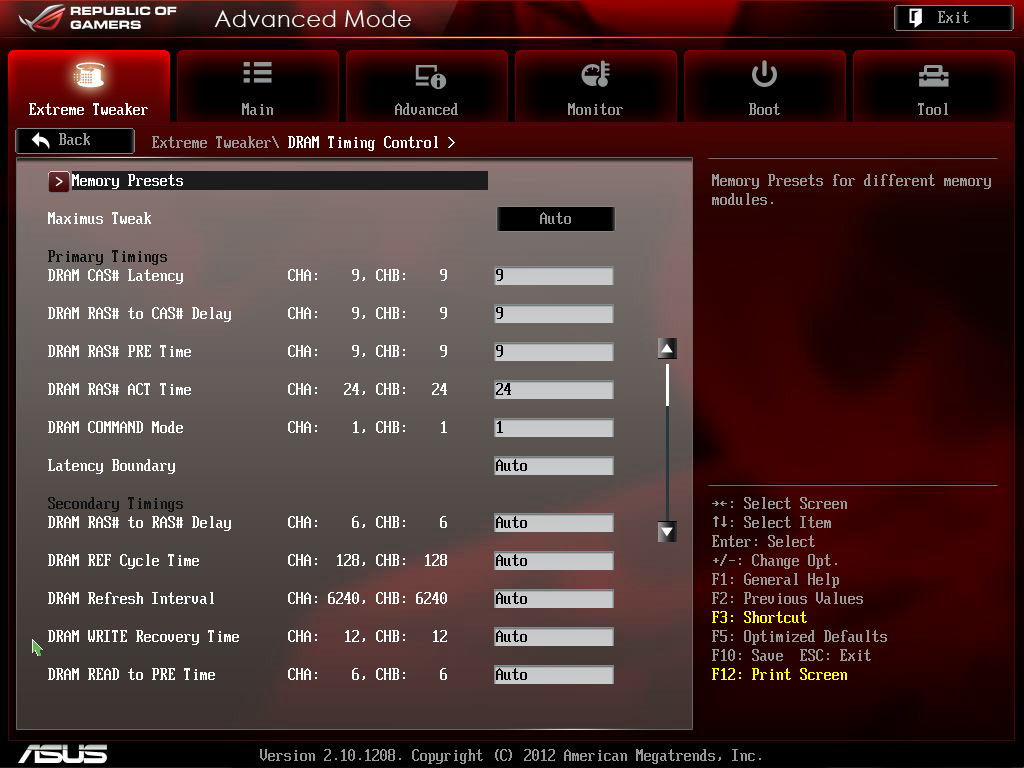The height and width of the screenshot is (768, 1024).
Task: Click the Main list icon
Action: [257, 73]
